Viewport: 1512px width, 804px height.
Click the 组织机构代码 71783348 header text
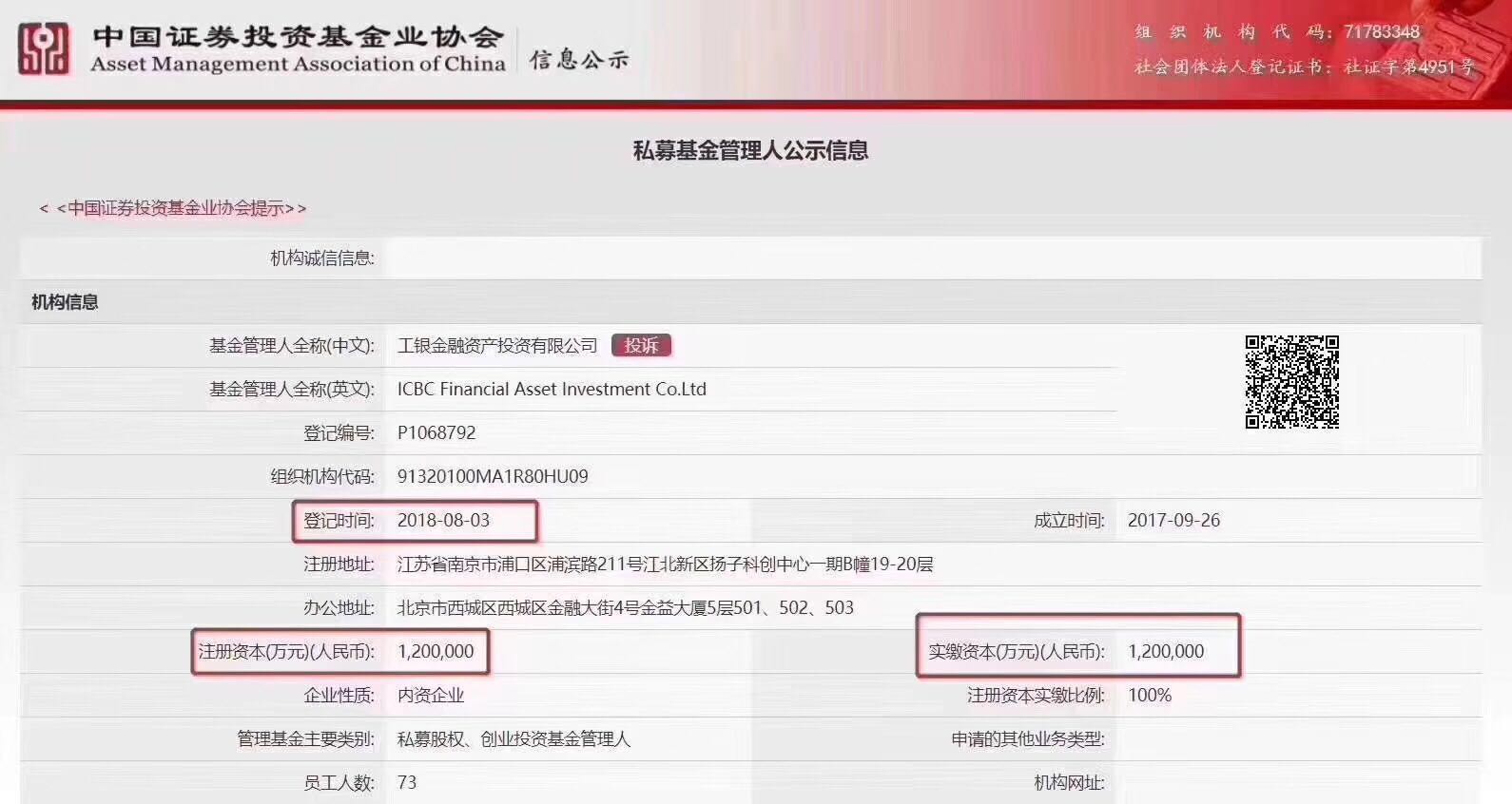[1277, 31]
